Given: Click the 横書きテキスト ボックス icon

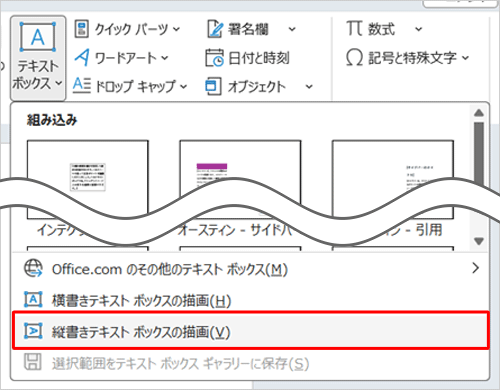Looking at the screenshot, I should point(33,299).
